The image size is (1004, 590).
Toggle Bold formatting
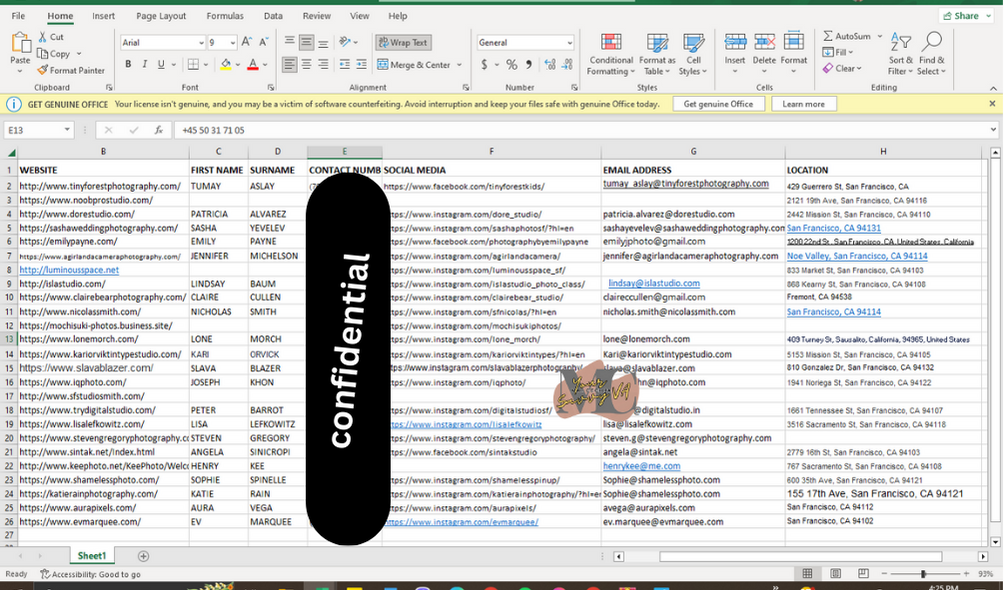point(128,65)
